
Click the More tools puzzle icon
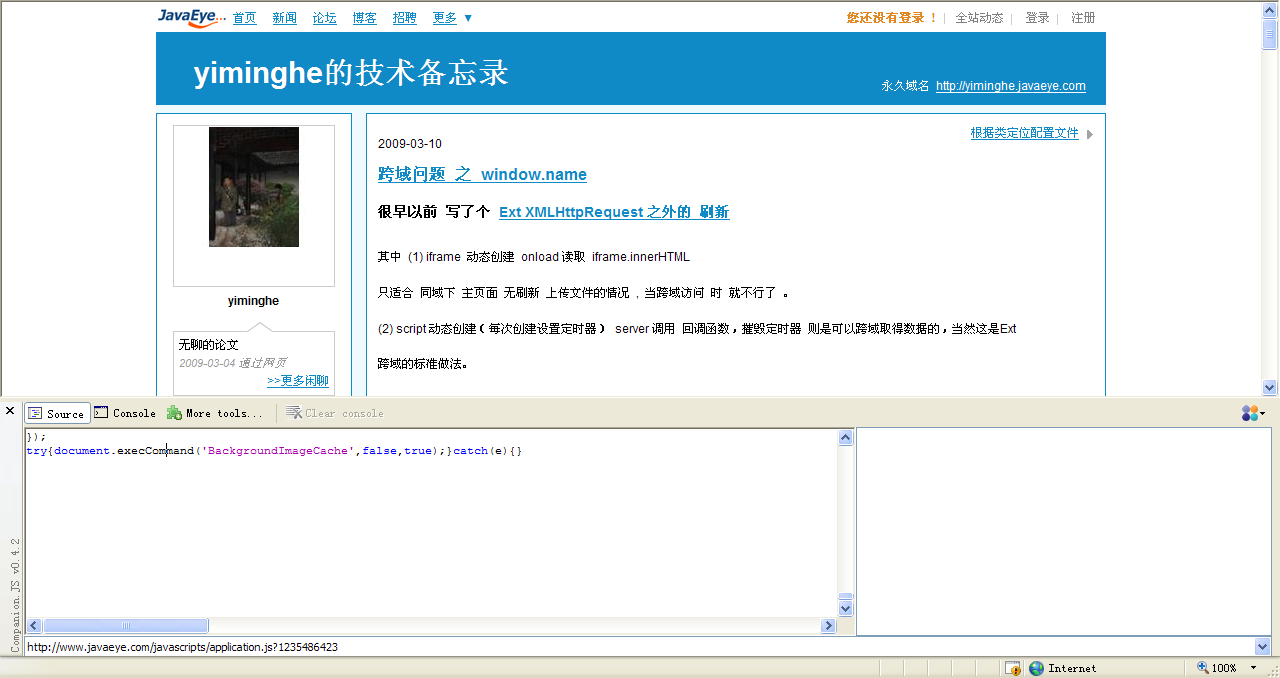(174, 413)
